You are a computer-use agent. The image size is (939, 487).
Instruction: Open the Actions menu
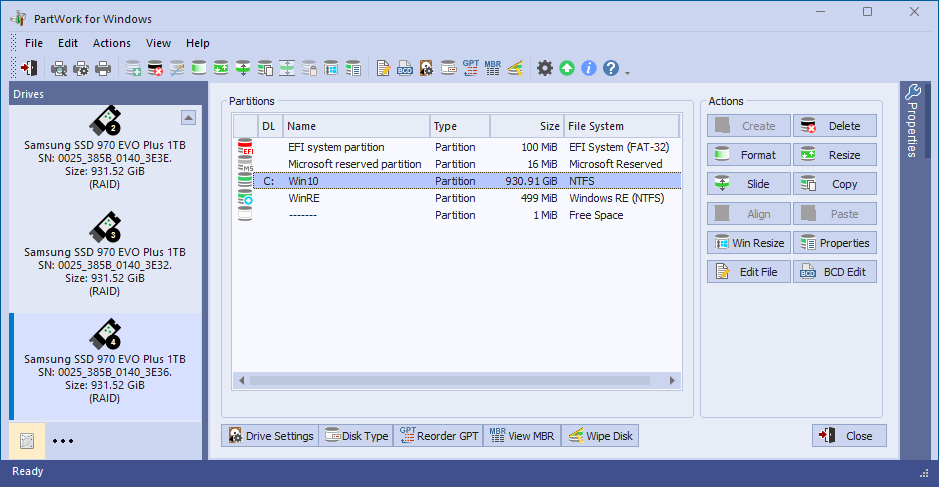click(x=111, y=43)
